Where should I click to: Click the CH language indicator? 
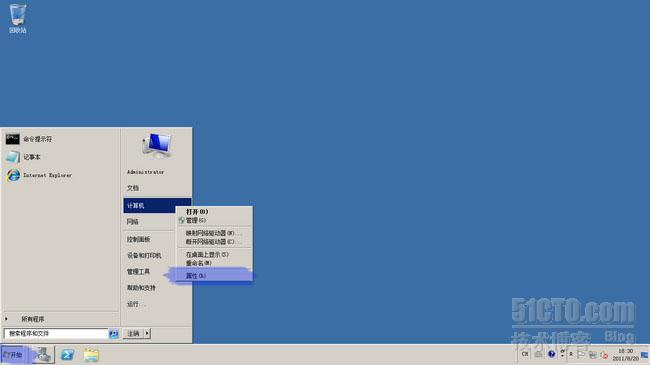525,354
